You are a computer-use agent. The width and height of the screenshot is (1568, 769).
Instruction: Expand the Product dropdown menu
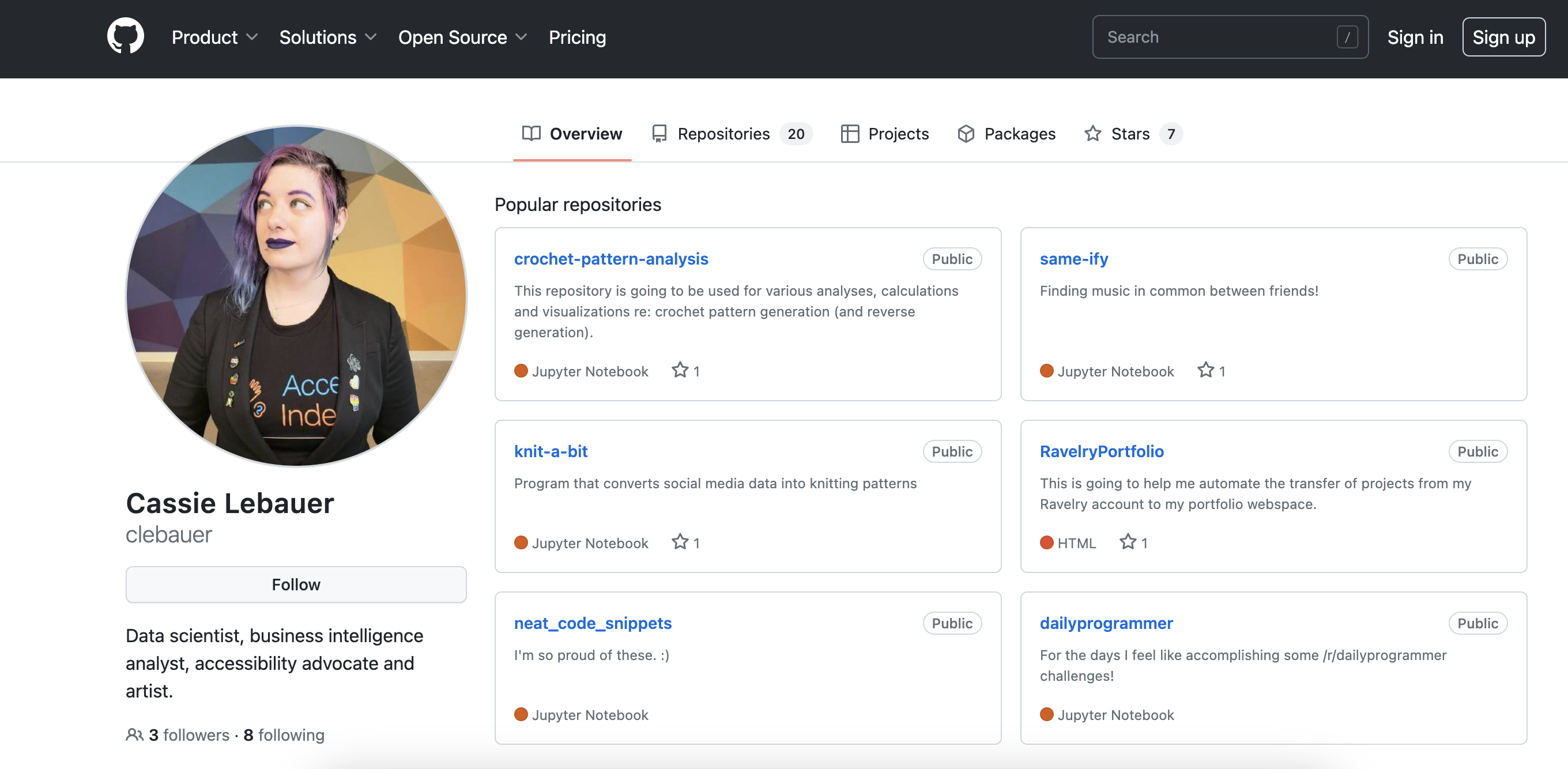tap(214, 37)
